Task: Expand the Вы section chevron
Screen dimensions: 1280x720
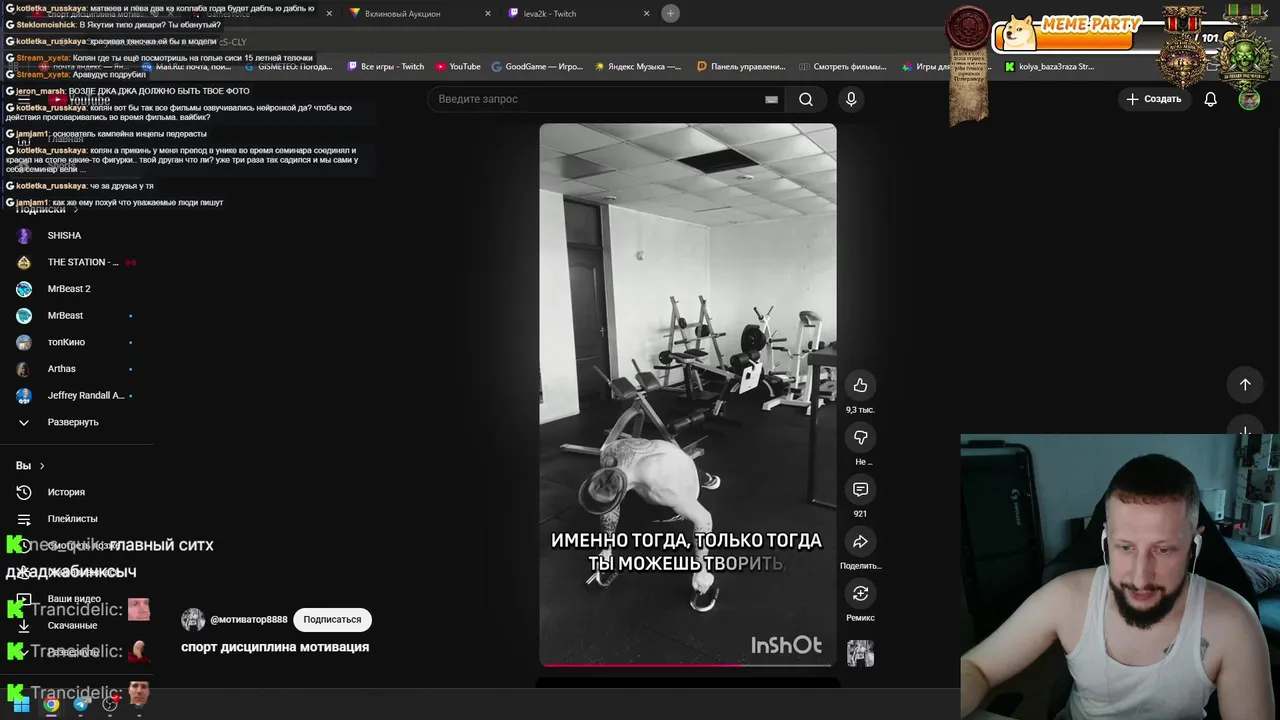Action: (x=42, y=466)
